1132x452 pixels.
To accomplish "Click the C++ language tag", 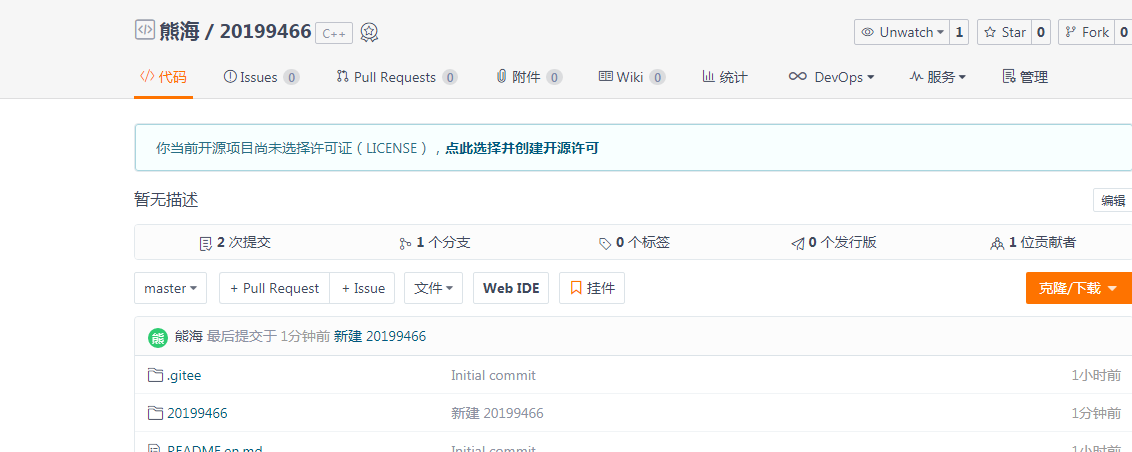I will [x=334, y=33].
